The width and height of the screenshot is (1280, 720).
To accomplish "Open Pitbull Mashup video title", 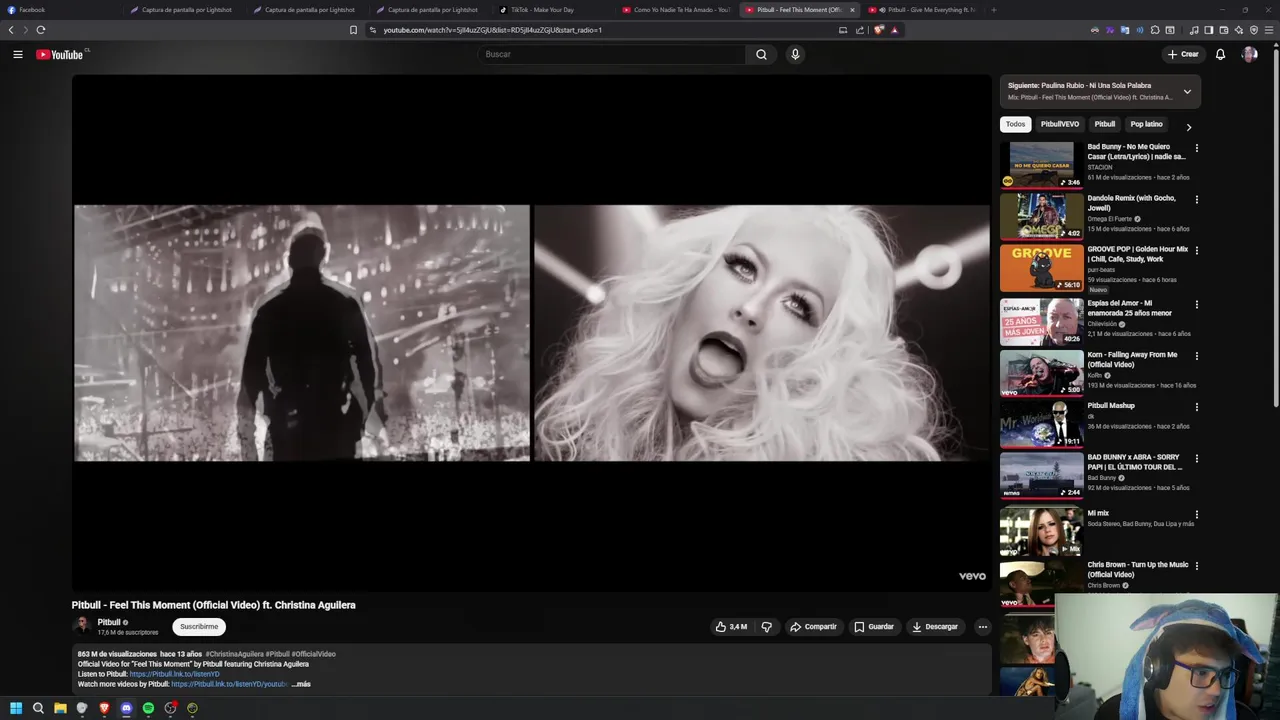I will 1111,406.
